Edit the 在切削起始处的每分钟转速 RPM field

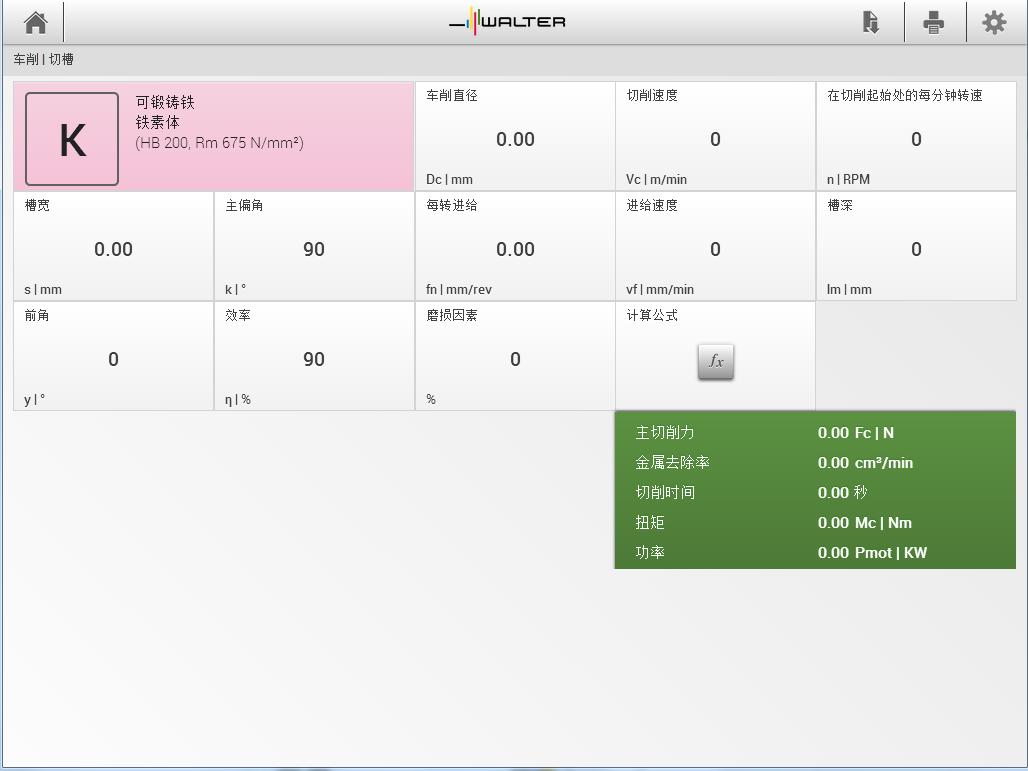tap(916, 136)
